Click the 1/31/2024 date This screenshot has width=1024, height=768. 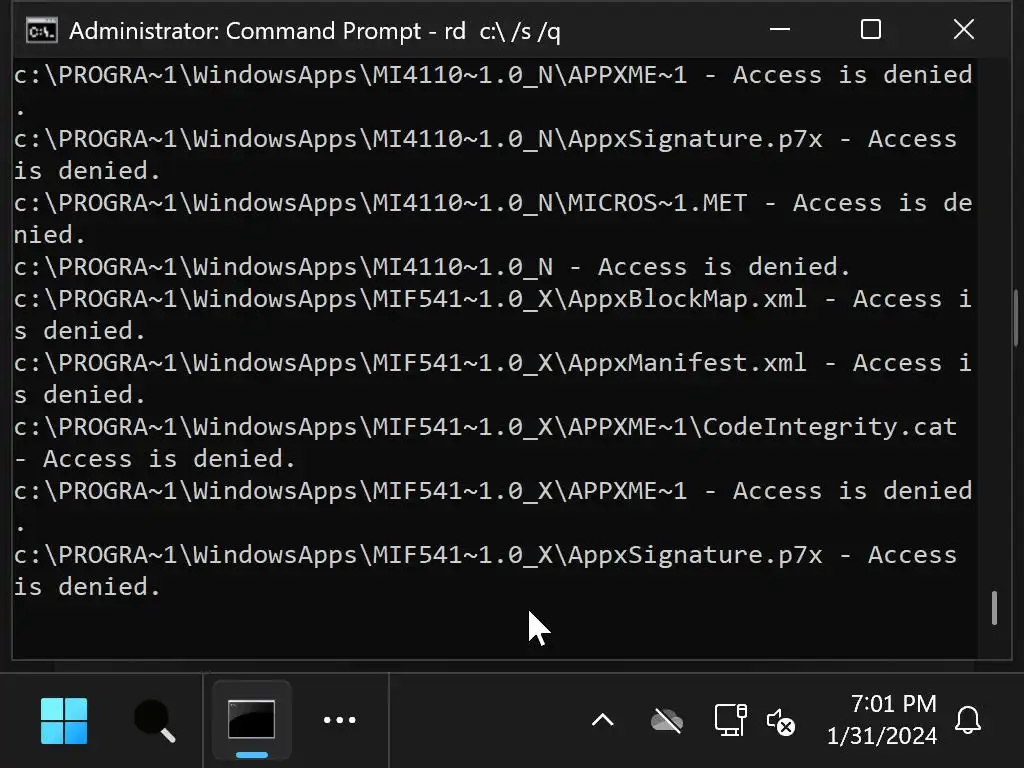pyautogui.click(x=881, y=736)
